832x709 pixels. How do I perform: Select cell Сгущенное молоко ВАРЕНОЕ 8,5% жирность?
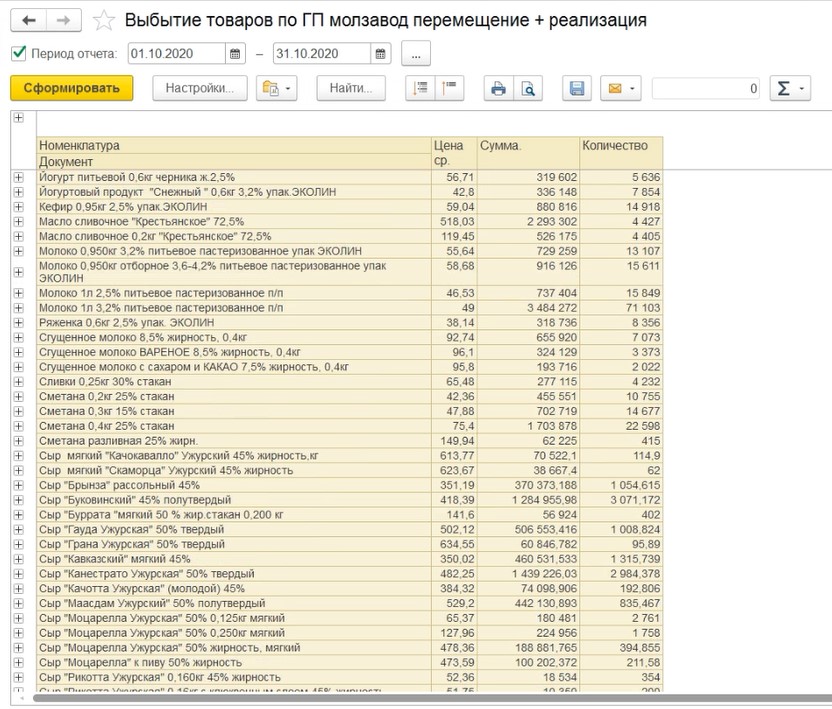(234, 352)
